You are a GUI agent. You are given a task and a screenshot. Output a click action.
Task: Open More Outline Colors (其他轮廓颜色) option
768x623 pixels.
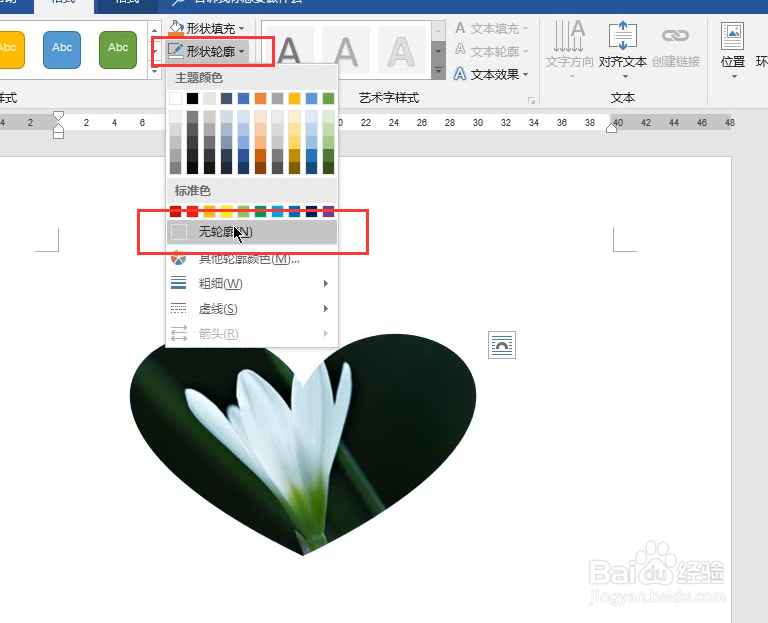(x=252, y=259)
